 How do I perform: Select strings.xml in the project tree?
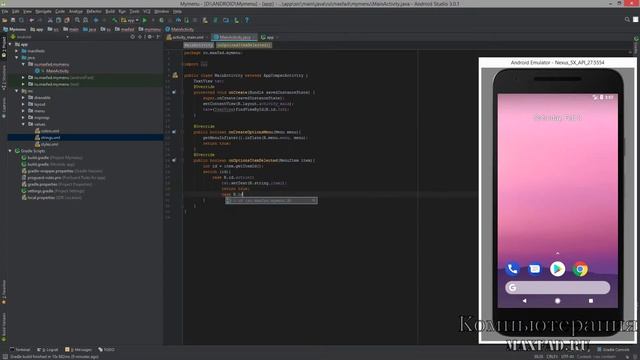(x=50, y=138)
